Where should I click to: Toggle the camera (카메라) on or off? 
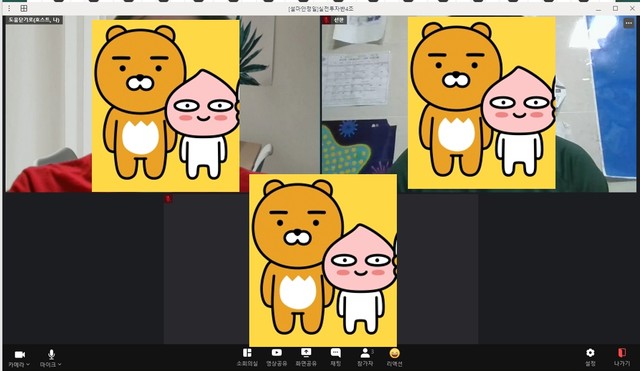[19, 355]
